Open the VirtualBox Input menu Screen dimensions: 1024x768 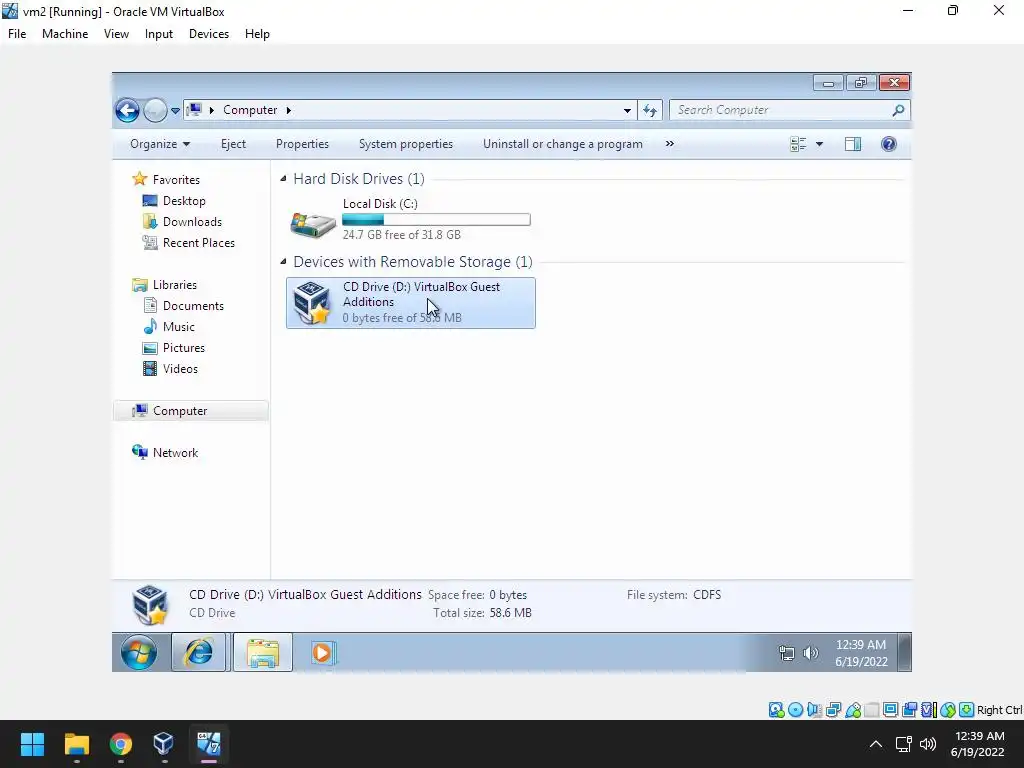159,34
